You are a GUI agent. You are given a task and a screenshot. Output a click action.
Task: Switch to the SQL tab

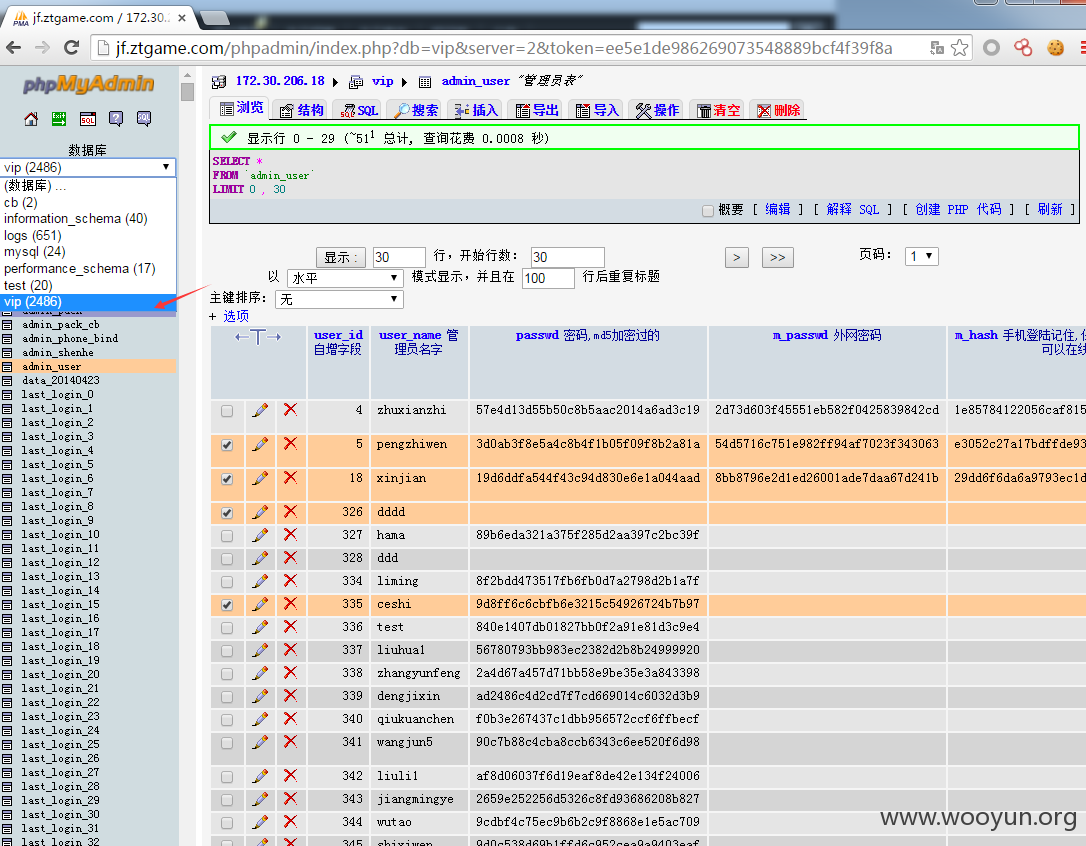tap(360, 110)
